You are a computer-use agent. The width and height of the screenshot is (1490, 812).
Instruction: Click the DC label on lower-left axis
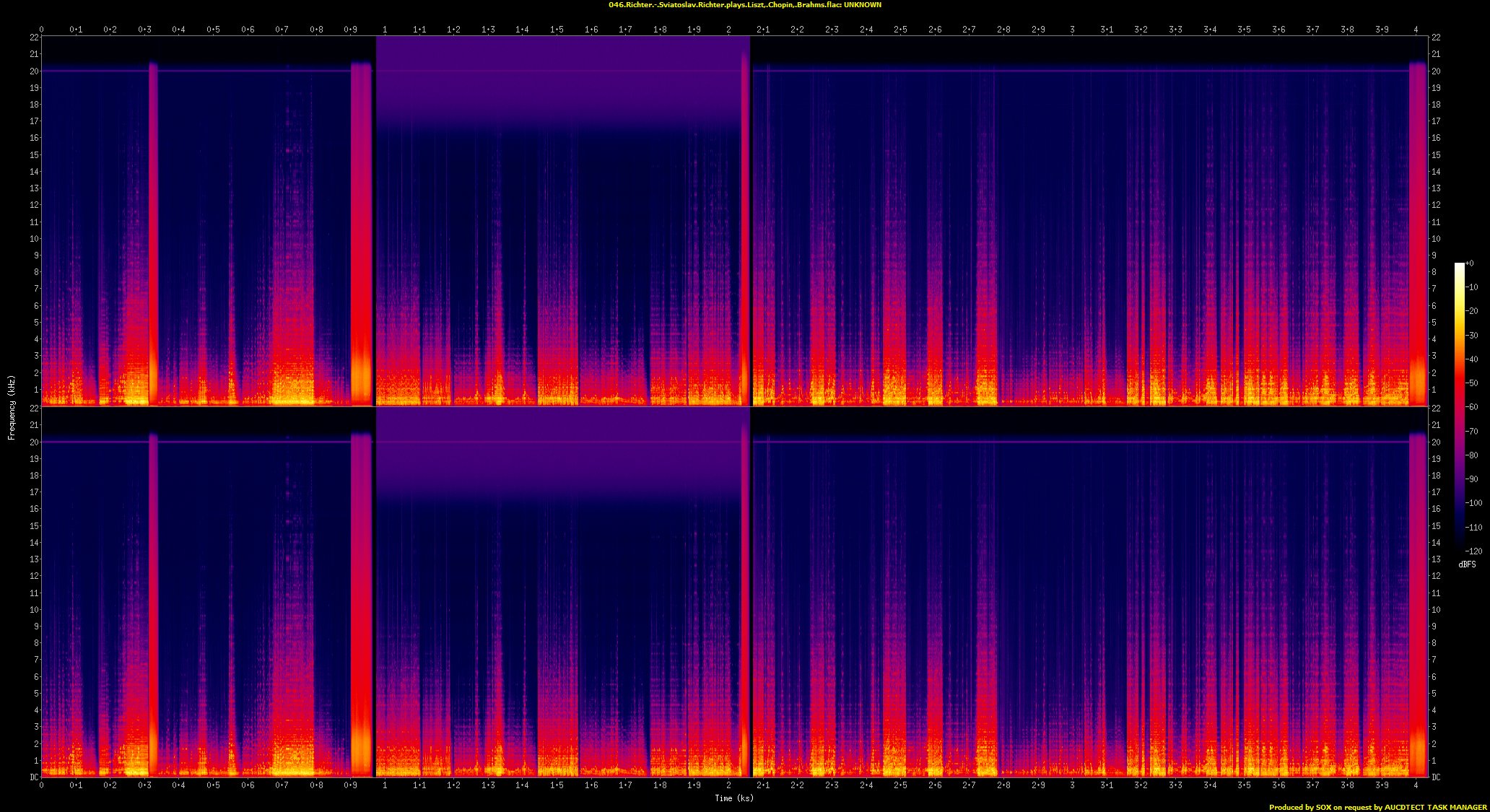point(34,777)
